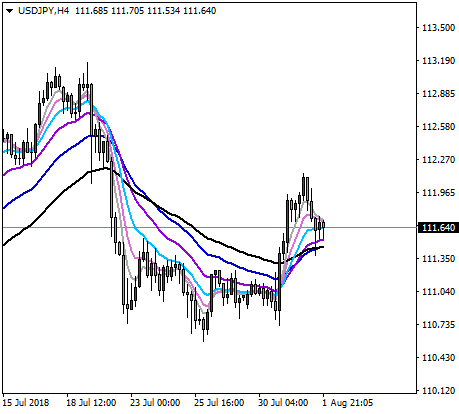459x414 pixels.
Task: Click the 18 Jul 12:00 time label
Action: click(x=91, y=403)
